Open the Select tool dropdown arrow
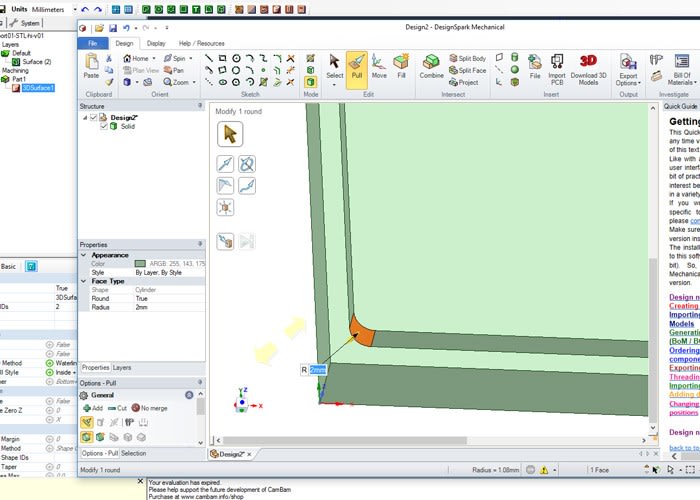The image size is (700, 500). pos(334,84)
